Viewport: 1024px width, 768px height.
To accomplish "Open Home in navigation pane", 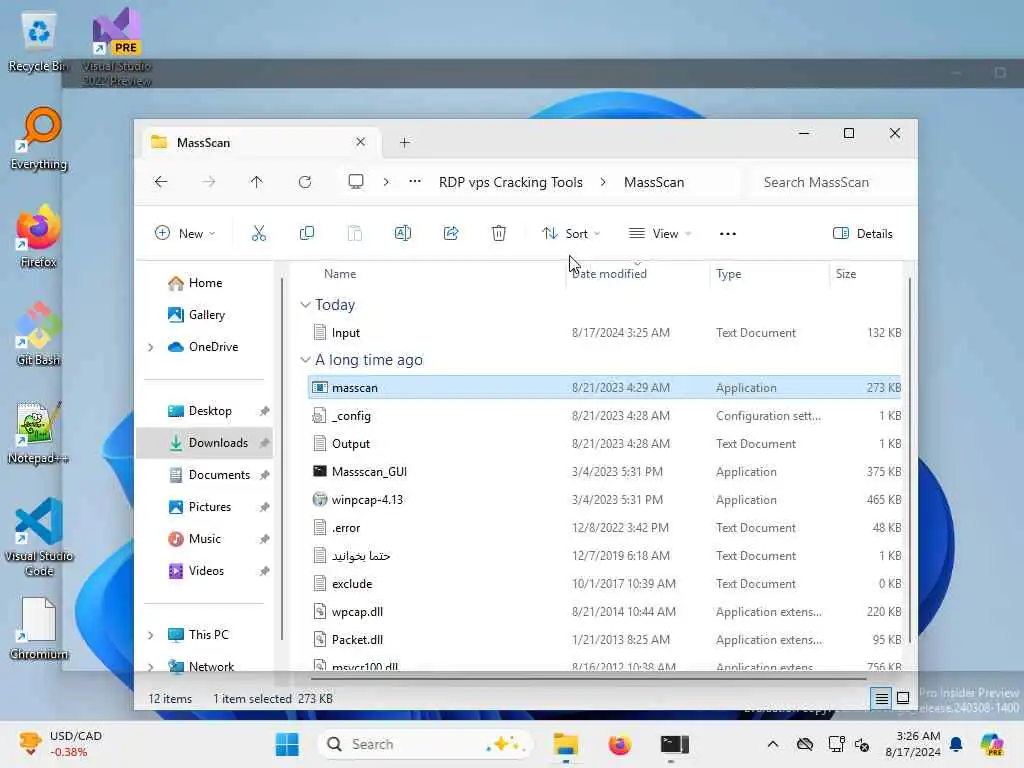I will click(x=206, y=283).
